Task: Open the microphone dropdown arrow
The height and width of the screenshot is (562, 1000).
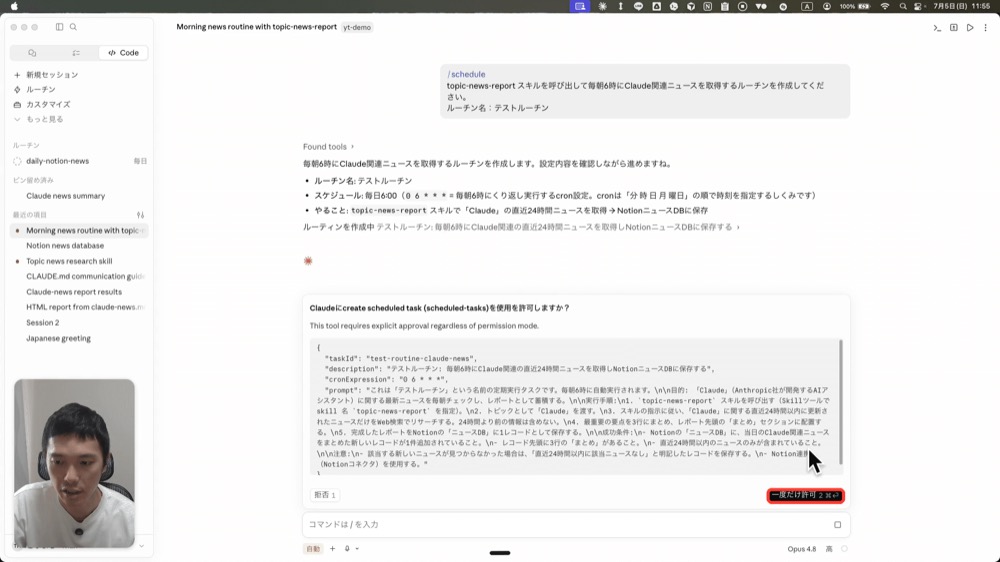Action: (x=357, y=549)
